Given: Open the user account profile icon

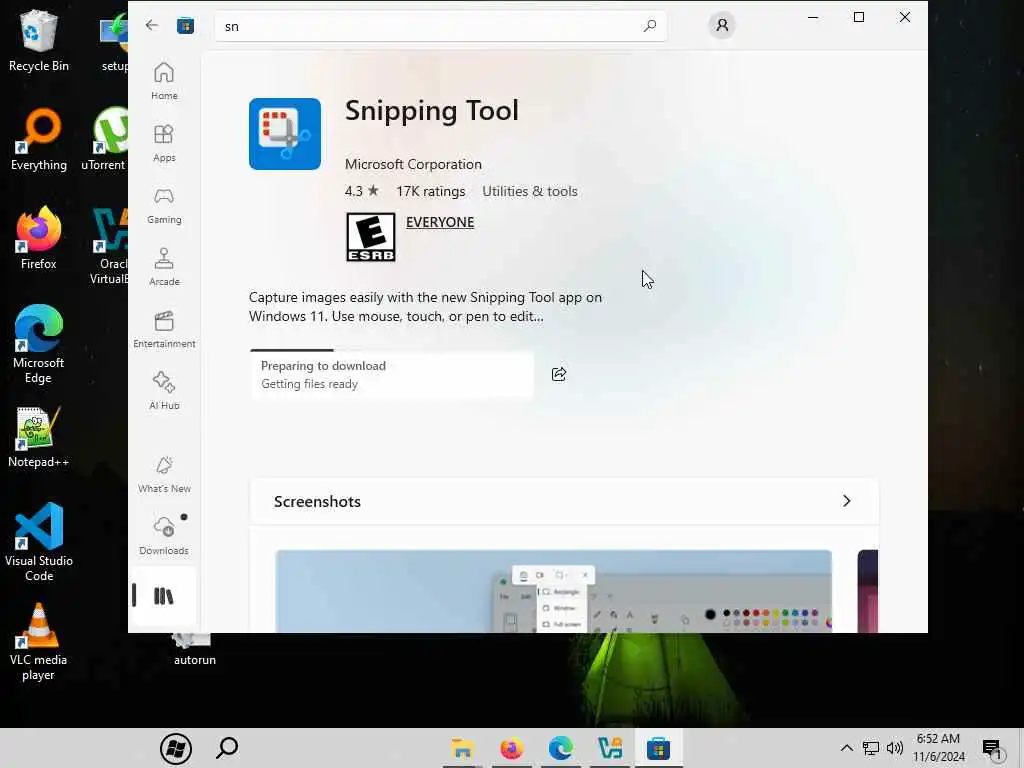Looking at the screenshot, I should [x=722, y=25].
